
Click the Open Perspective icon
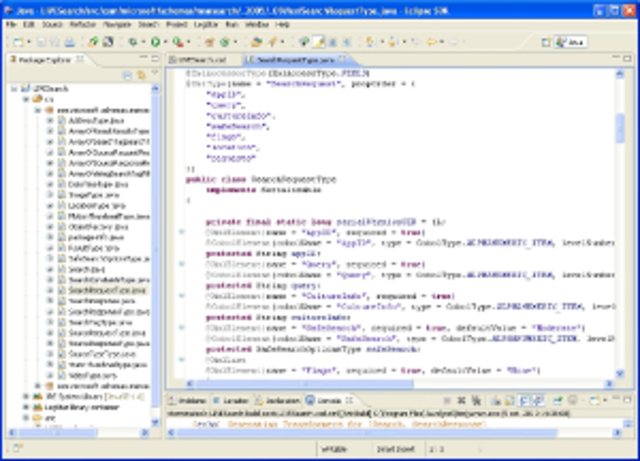coord(546,42)
